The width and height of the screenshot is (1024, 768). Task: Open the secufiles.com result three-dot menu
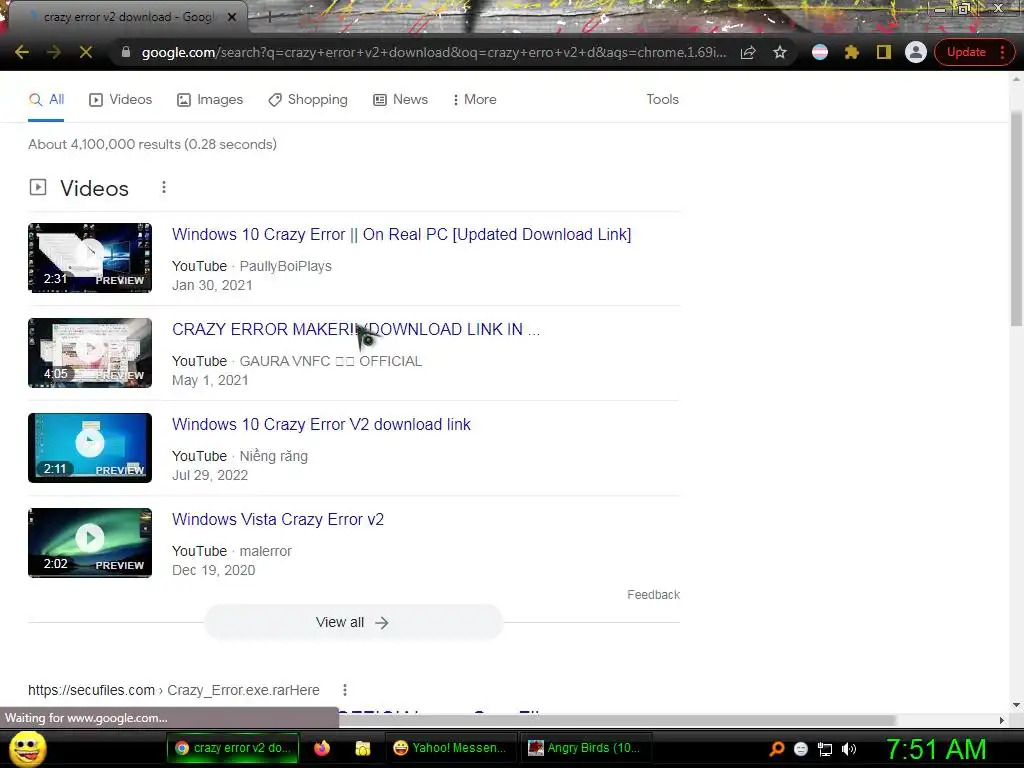pos(345,690)
